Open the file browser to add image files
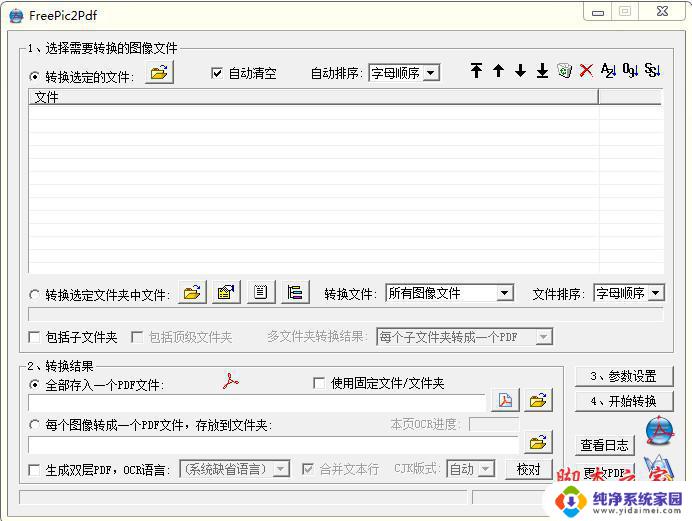This screenshot has height=521, width=692. (159, 72)
